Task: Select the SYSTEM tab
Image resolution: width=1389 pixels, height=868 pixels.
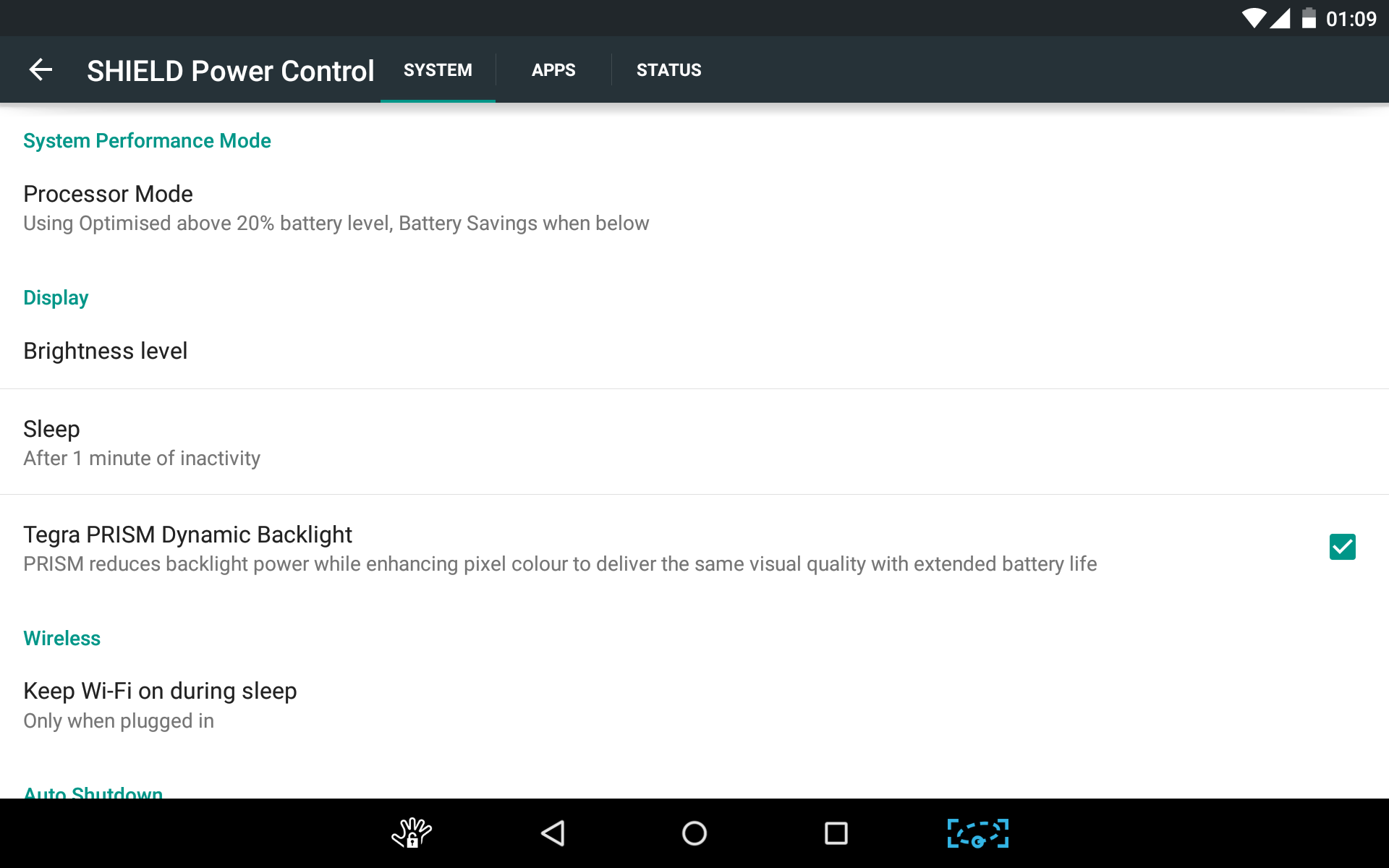Action: point(438,70)
